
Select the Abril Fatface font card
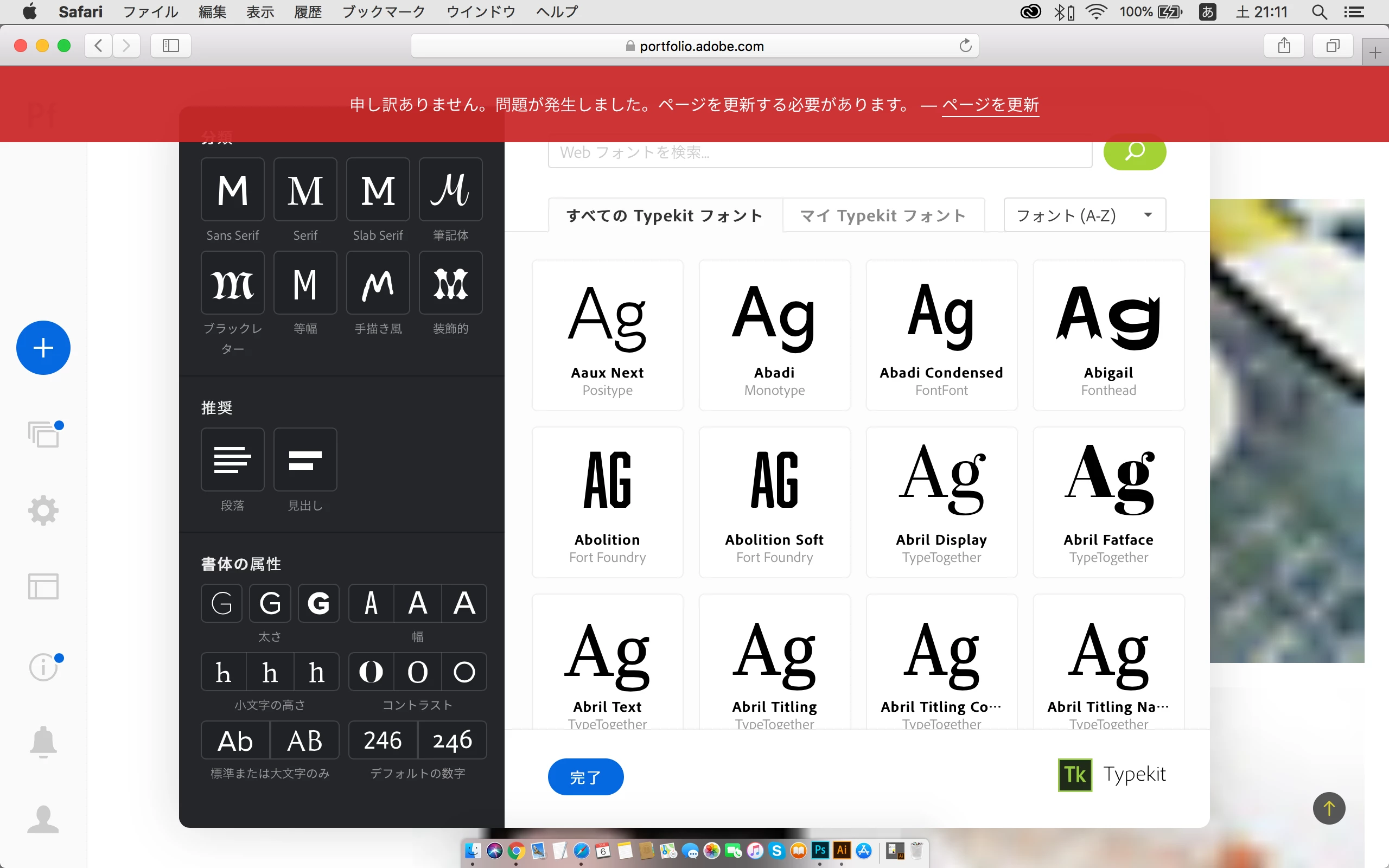[1108, 502]
